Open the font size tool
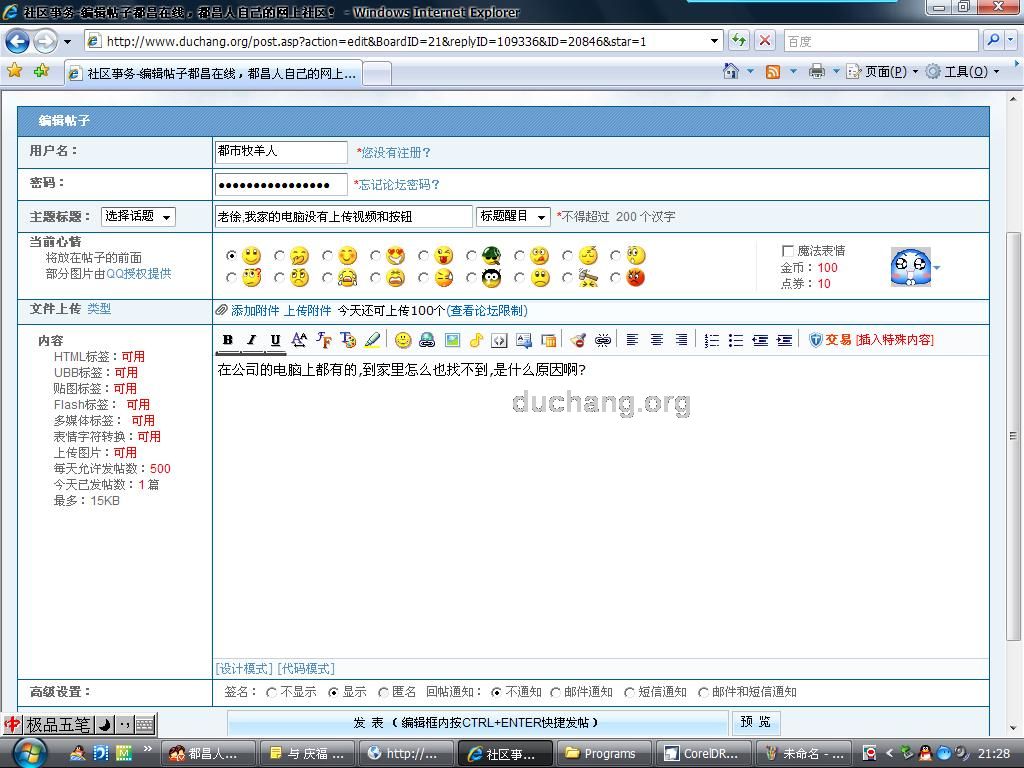The height and width of the screenshot is (768, 1024). (299, 340)
